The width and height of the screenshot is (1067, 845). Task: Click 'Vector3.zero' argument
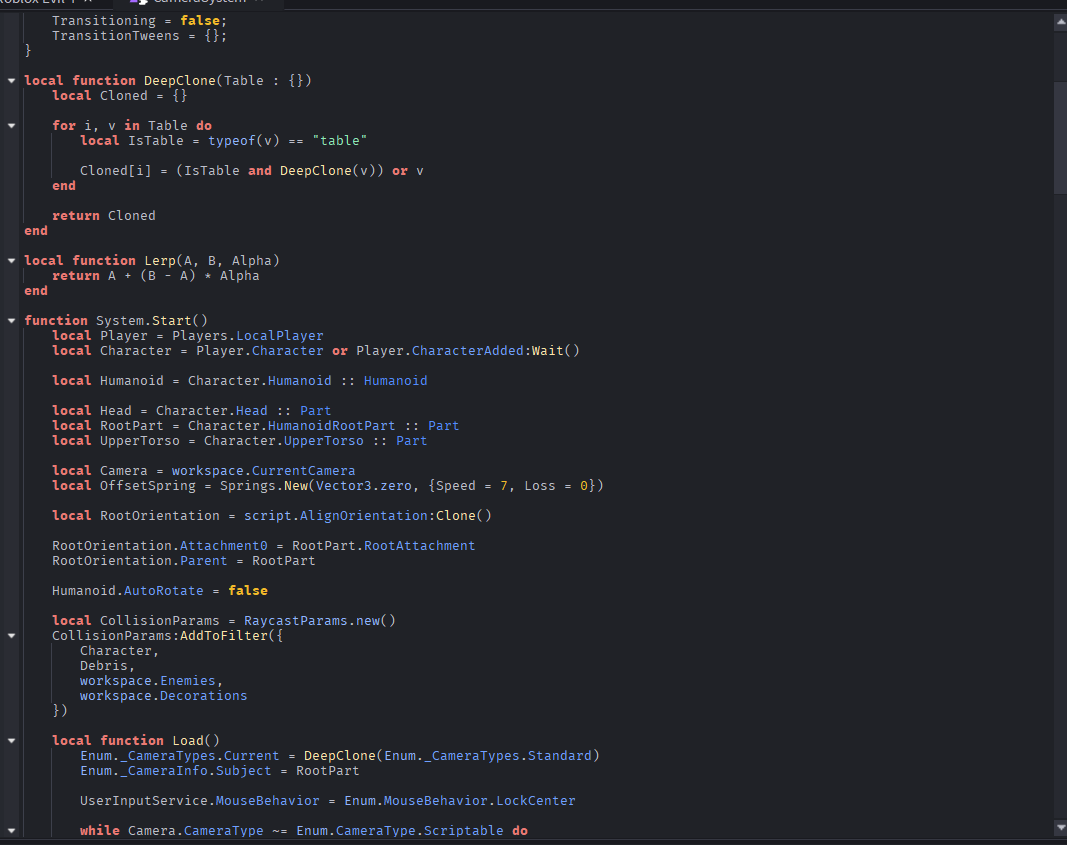(x=364, y=485)
